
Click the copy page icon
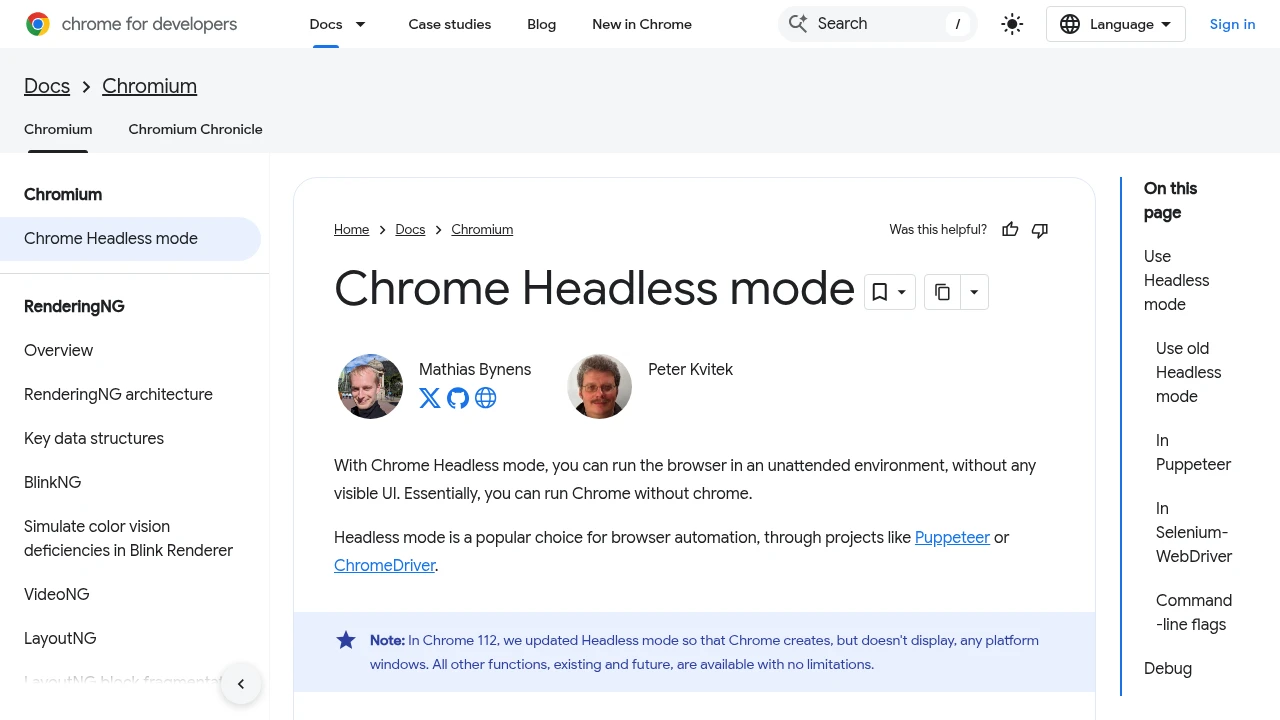[942, 292]
